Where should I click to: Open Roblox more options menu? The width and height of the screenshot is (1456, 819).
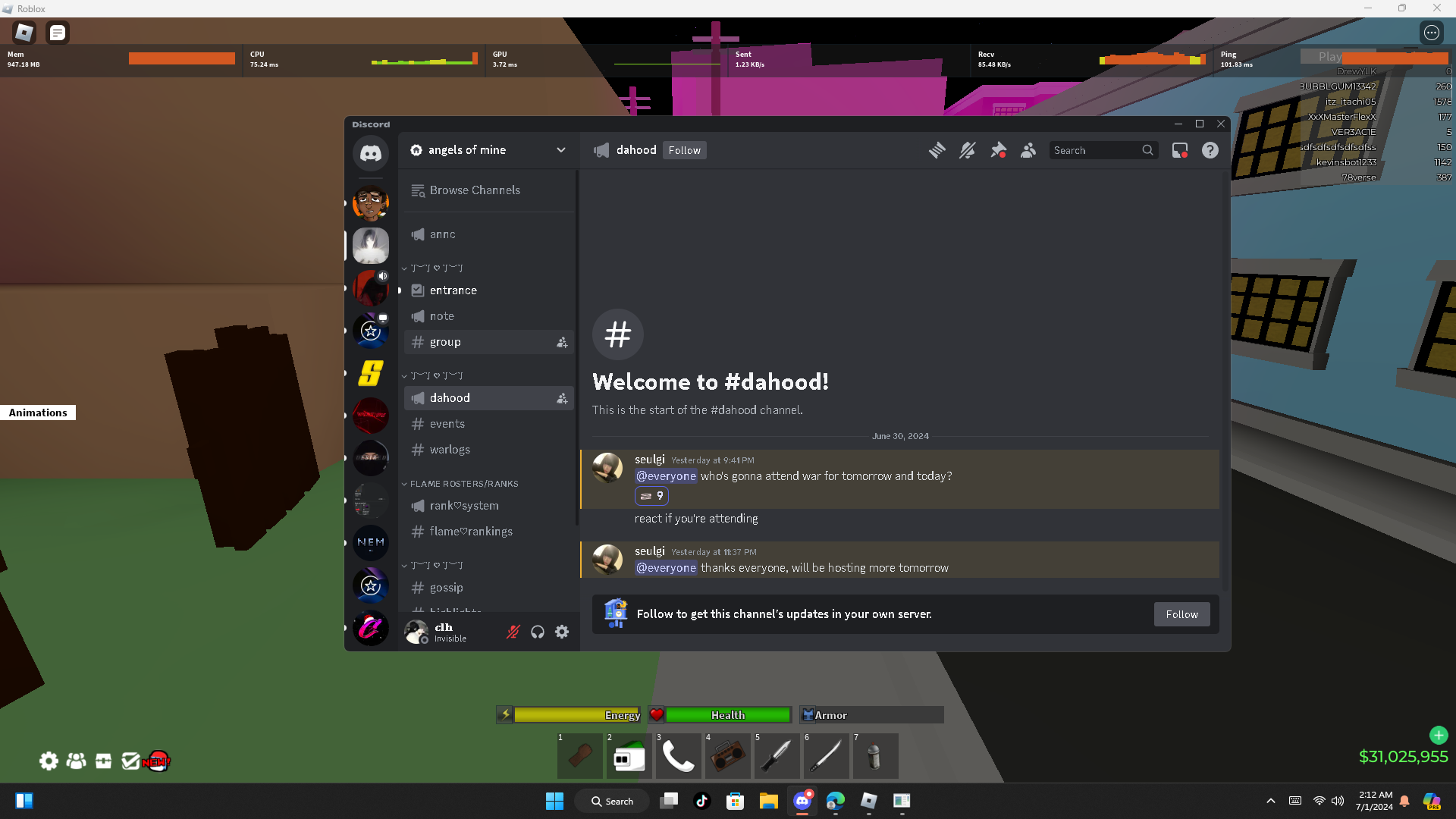[x=1432, y=33]
